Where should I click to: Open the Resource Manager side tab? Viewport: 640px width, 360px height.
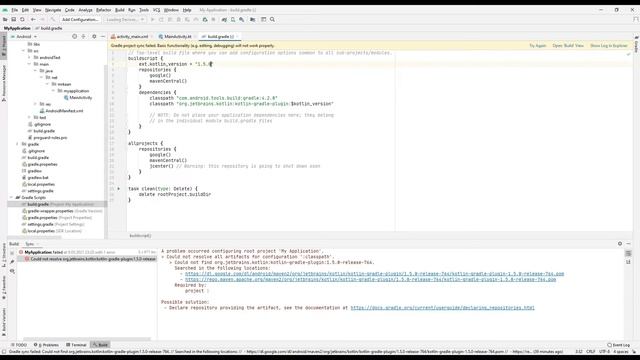4,83
